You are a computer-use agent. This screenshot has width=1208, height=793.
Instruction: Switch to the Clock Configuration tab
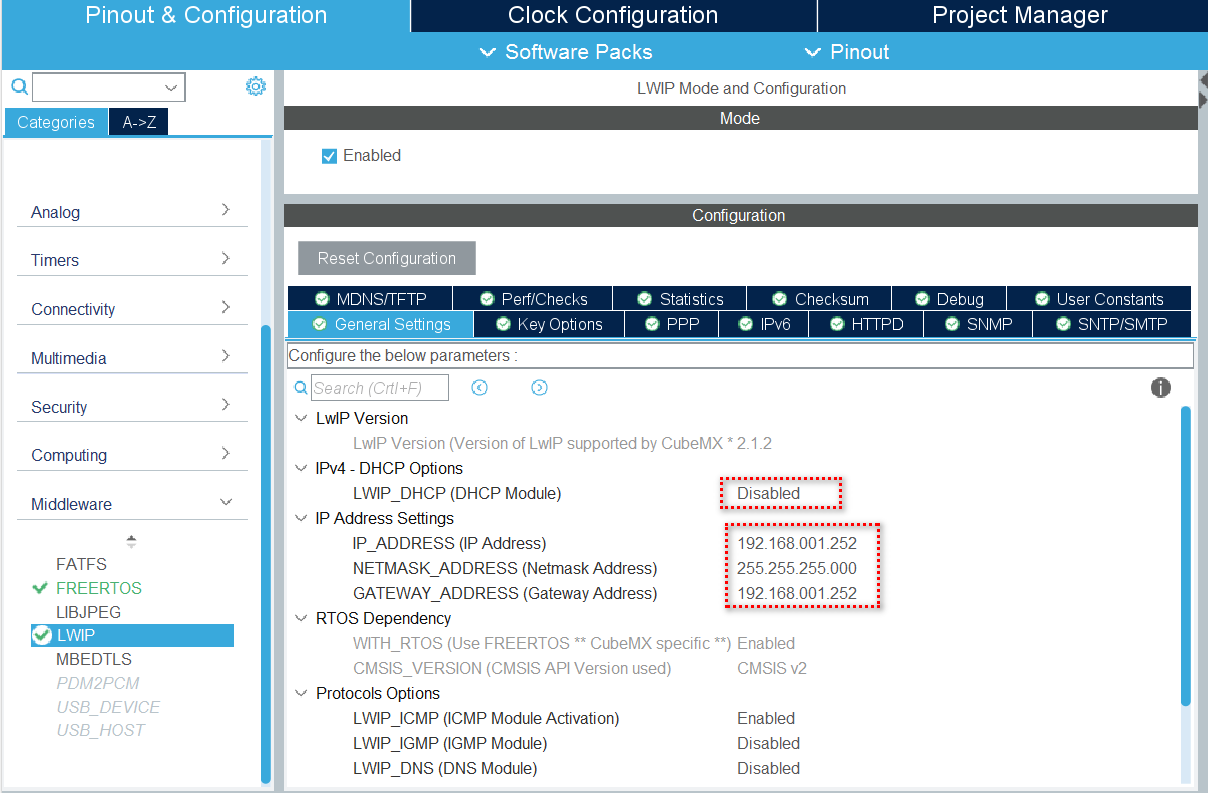612,15
